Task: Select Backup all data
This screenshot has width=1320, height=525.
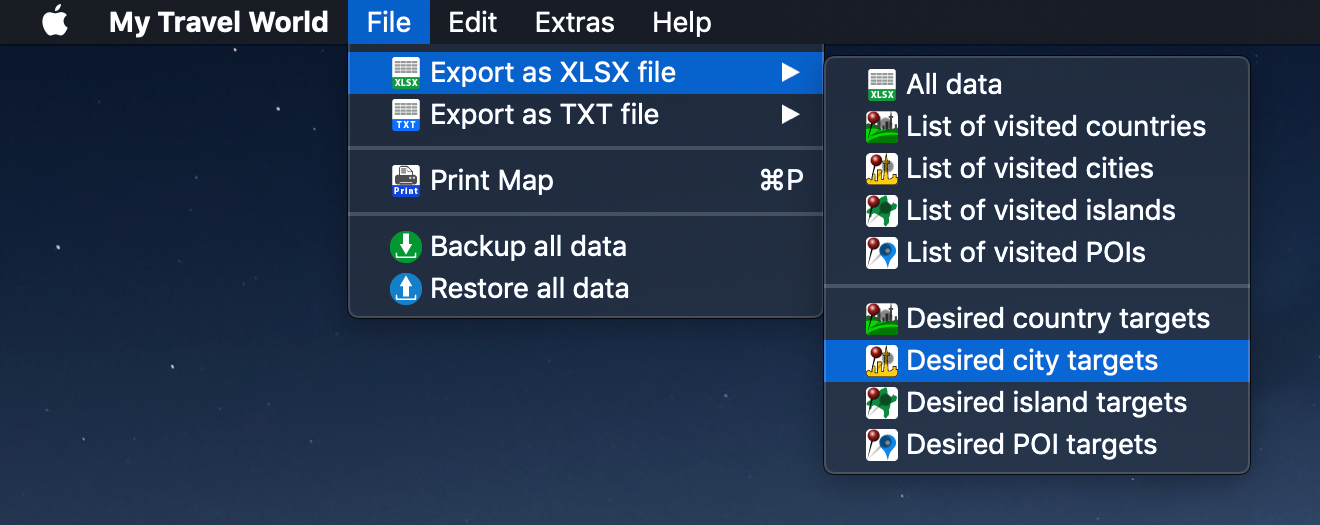Action: [585, 247]
